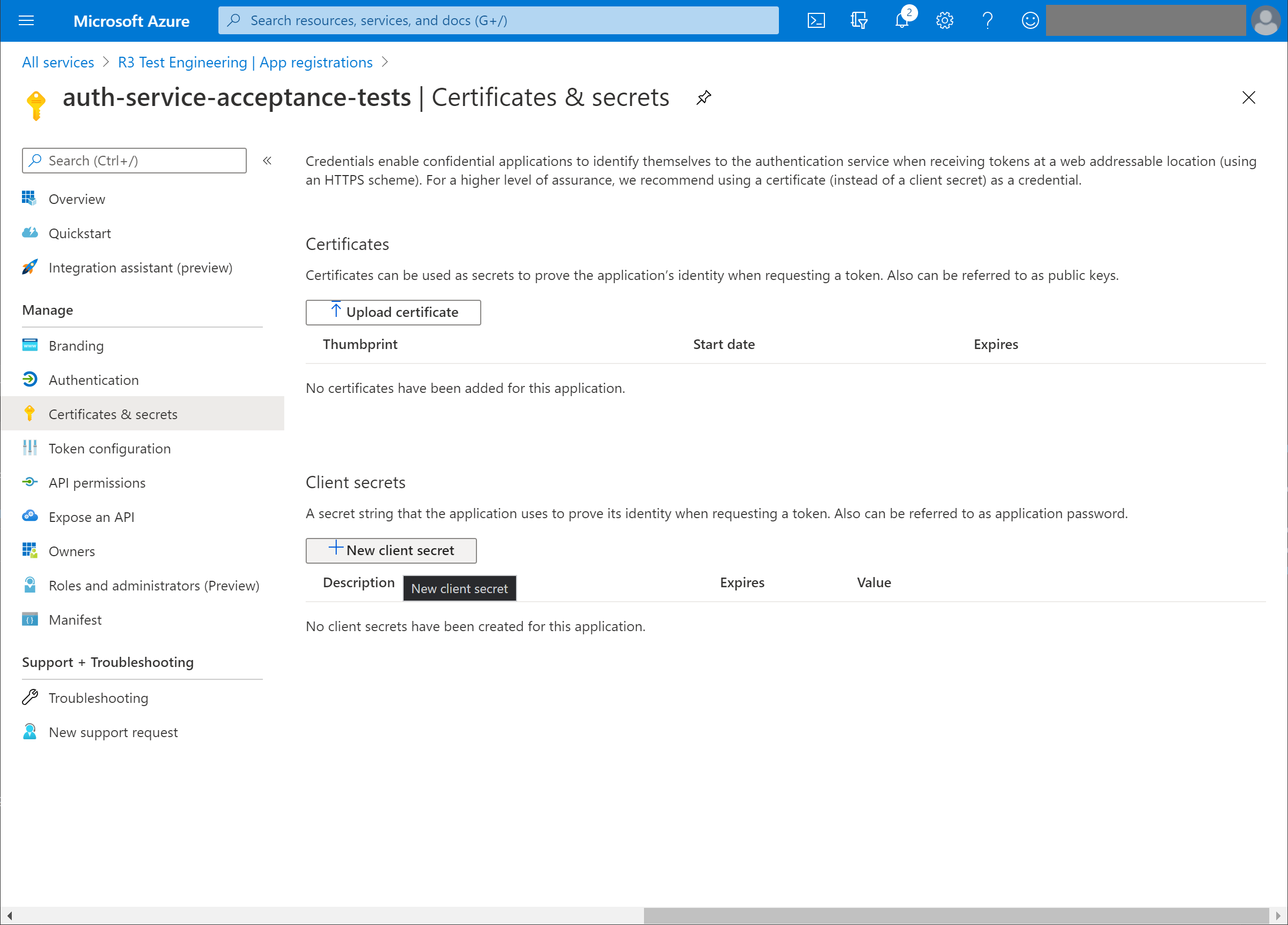Open R3 Test Engineering App registrations breadcrumb
This screenshot has height=925, width=1288.
[245, 63]
